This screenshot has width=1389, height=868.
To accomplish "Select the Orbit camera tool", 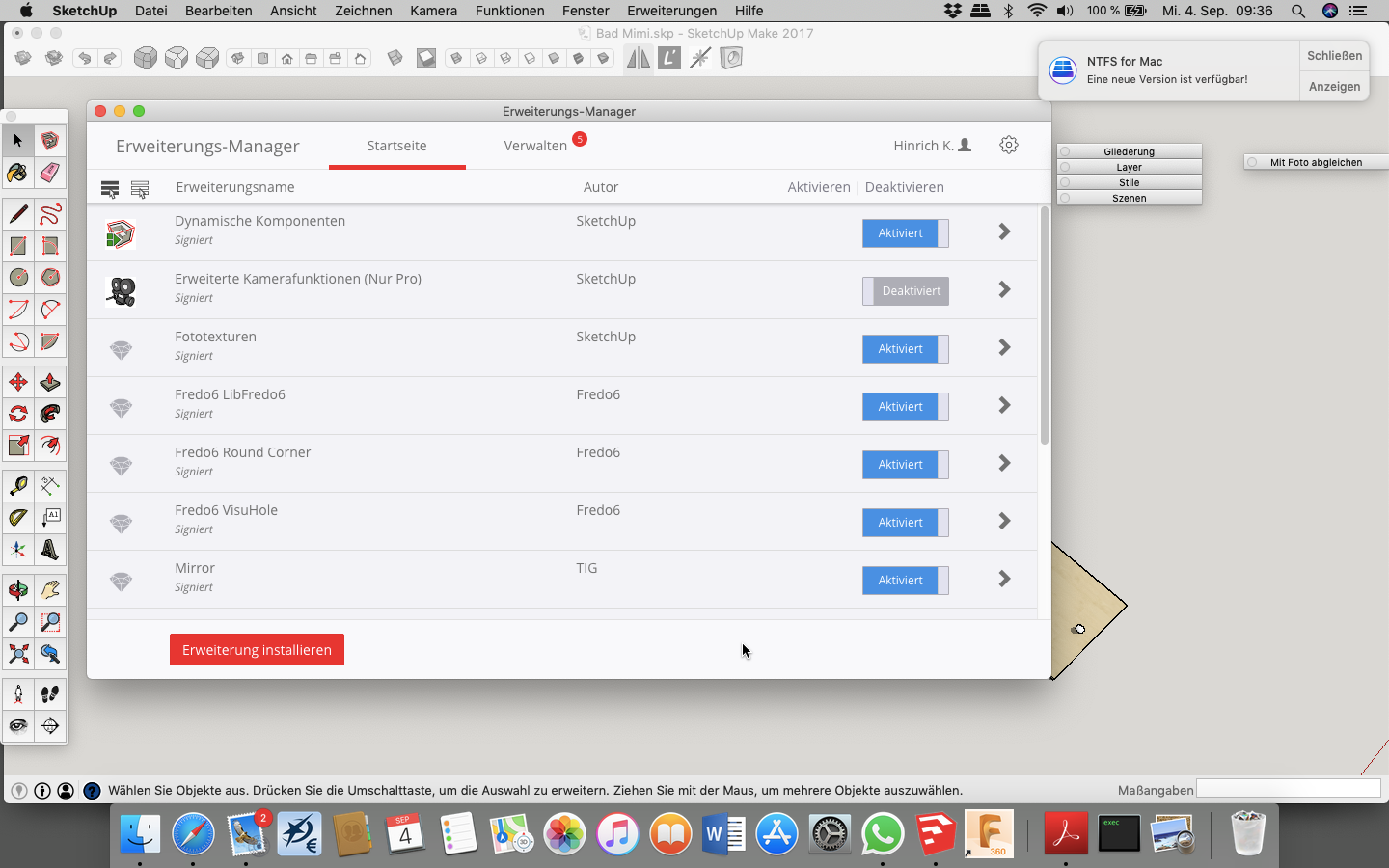I will click(17, 589).
